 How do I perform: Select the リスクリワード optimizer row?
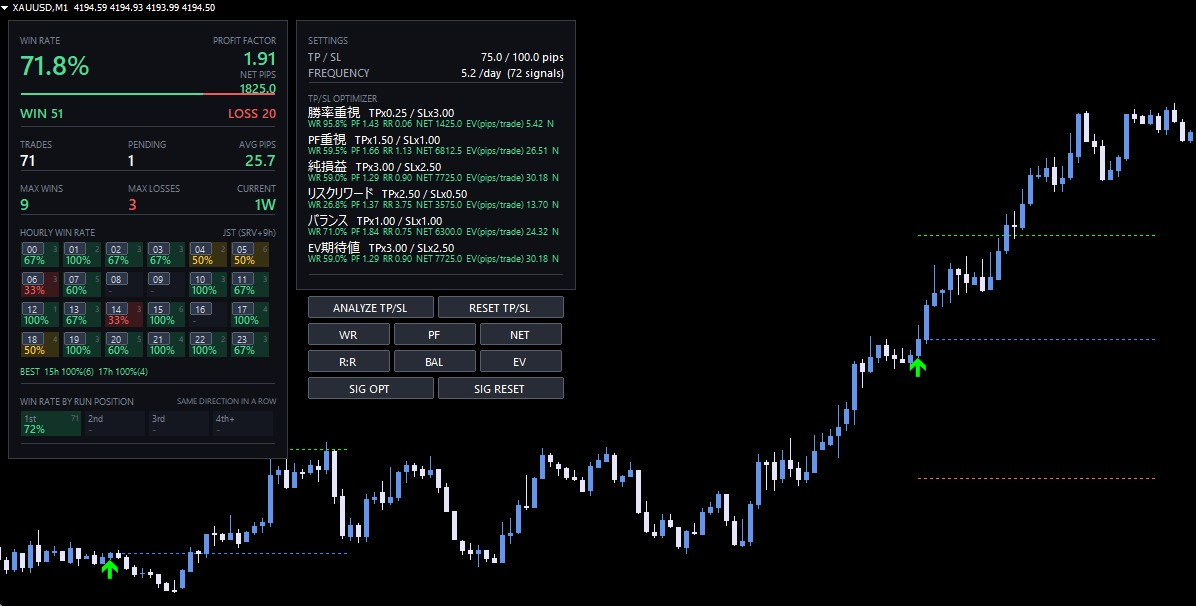coord(433,198)
